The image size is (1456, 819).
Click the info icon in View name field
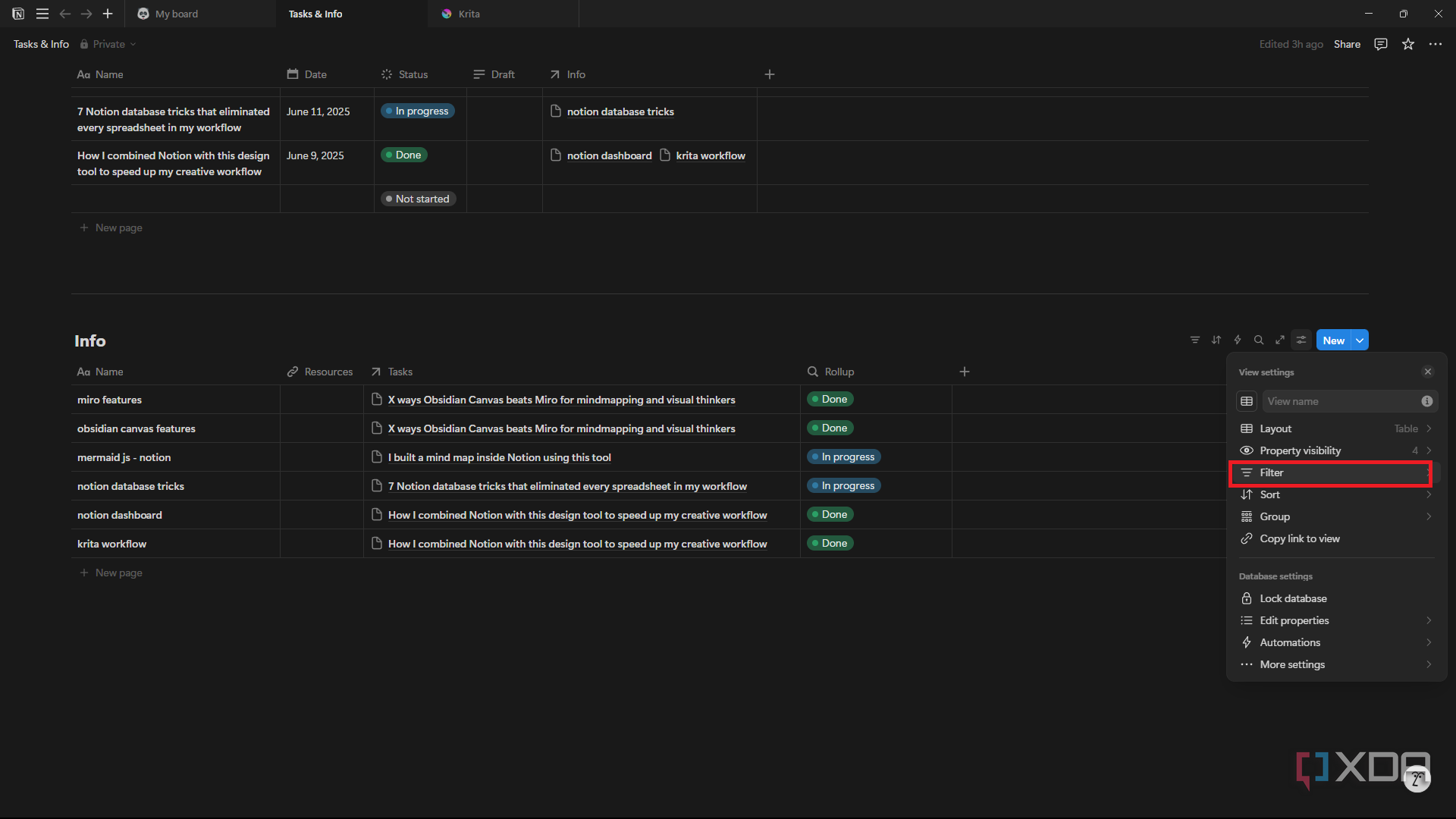pos(1427,401)
